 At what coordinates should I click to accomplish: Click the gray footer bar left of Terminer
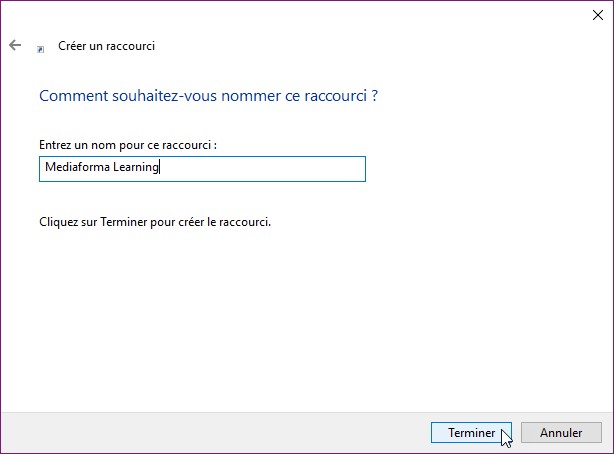(200, 433)
